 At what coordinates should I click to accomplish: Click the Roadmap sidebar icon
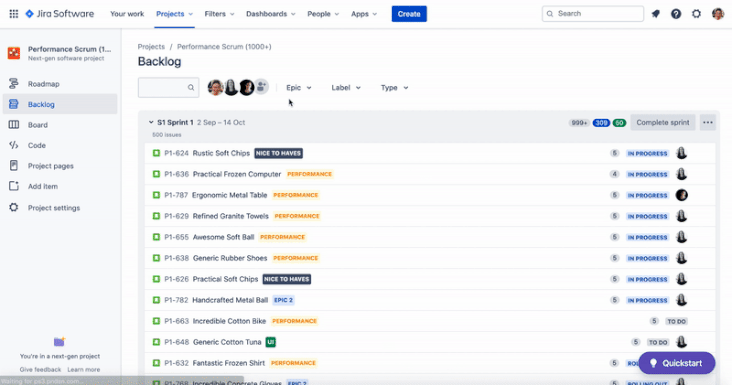click(14, 84)
